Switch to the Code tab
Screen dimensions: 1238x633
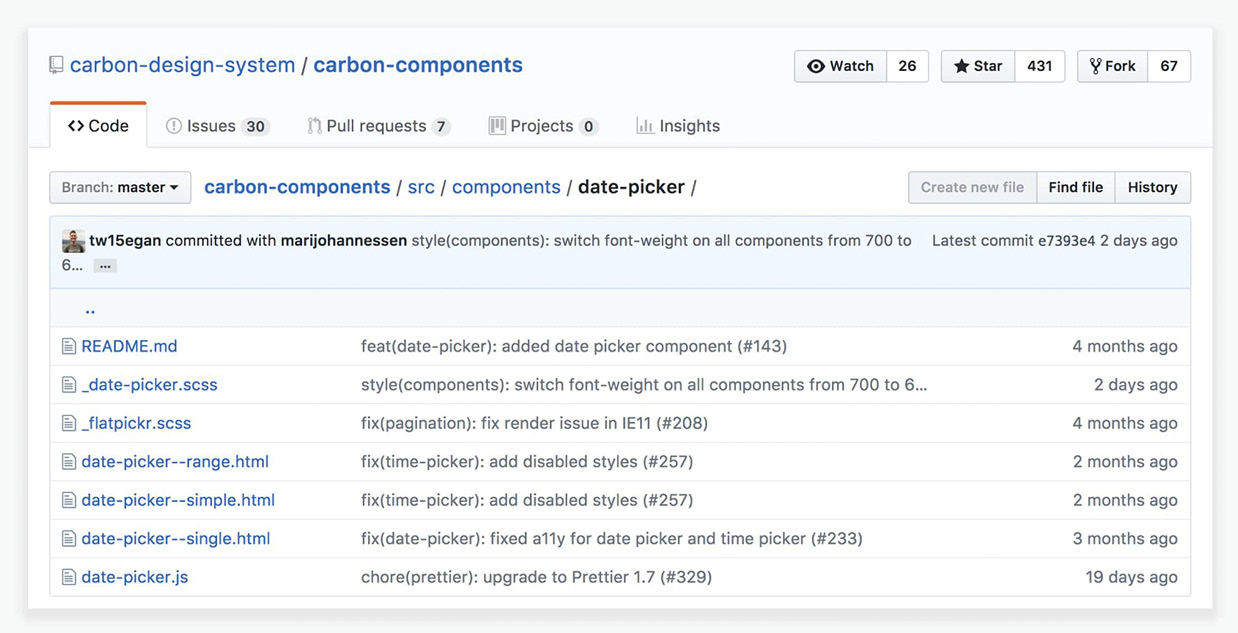pyautogui.click(x=98, y=126)
